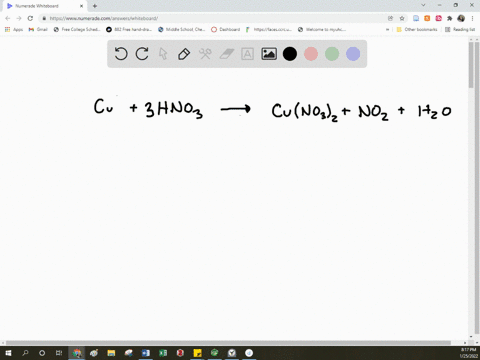Select the pointer cursor tool
Image resolution: width=480 pixels, height=360 pixels.
coord(163,54)
